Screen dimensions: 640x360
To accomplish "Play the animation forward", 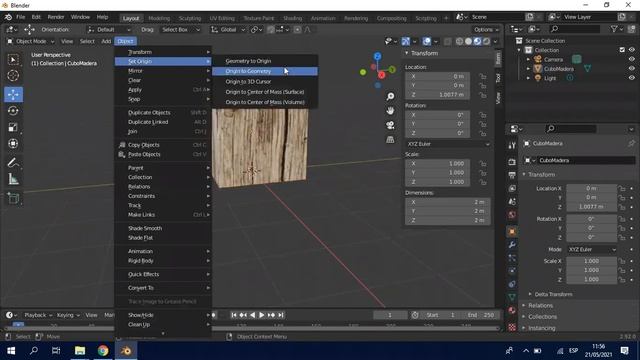I will (262, 315).
